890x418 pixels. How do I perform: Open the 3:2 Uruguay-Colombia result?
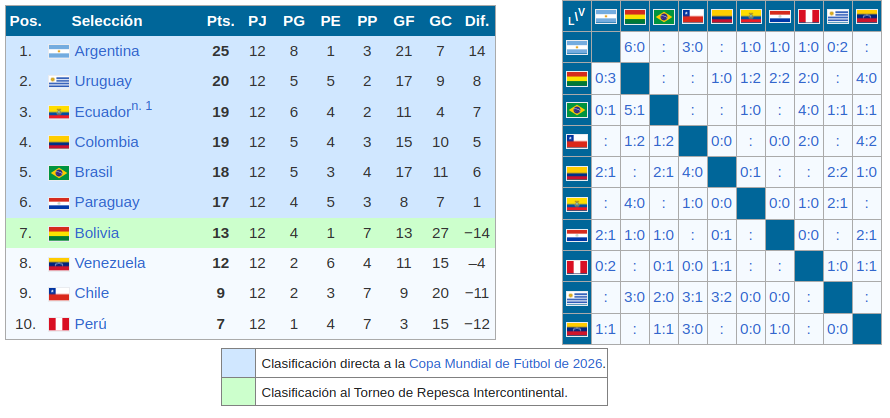coord(721,298)
